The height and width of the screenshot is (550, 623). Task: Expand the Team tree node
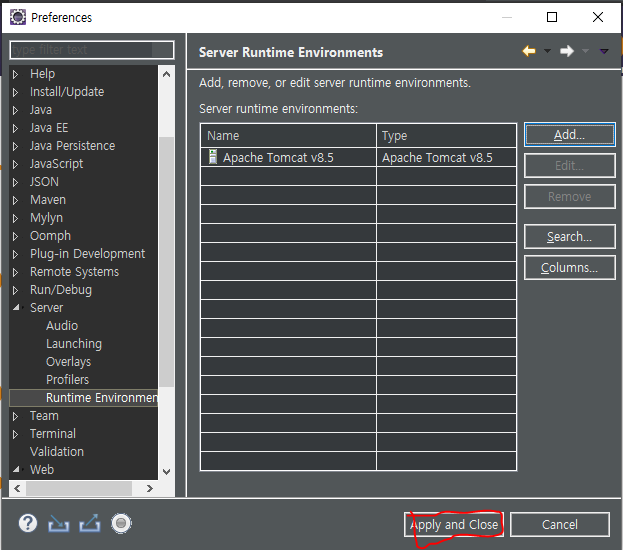(x=15, y=416)
